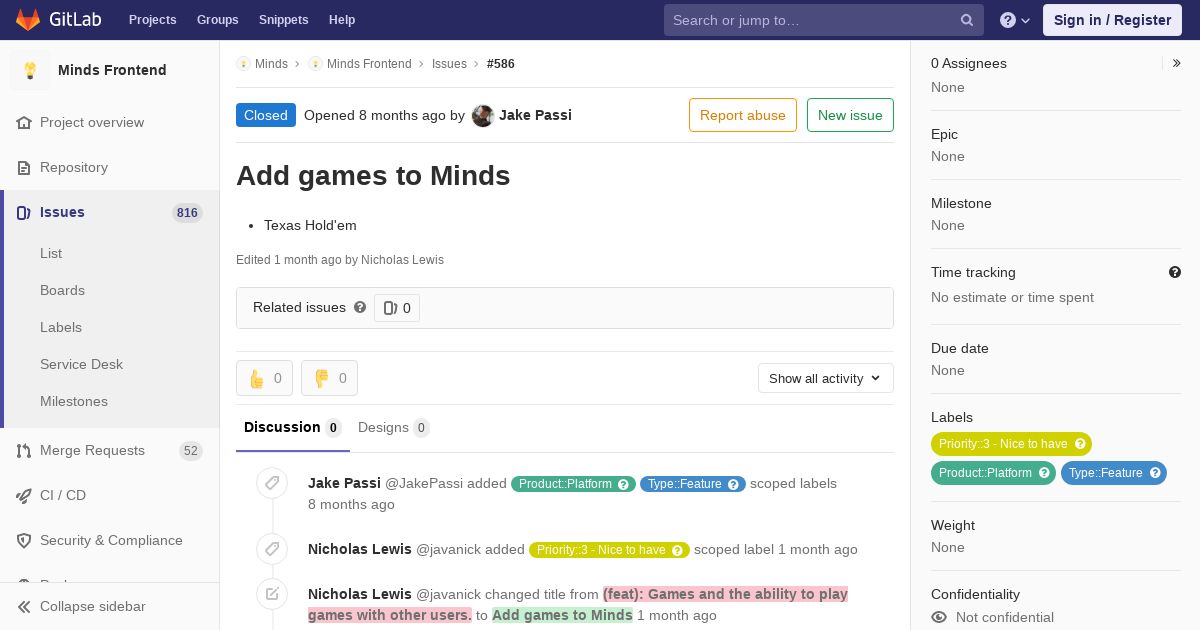Viewport: 1200px width, 630px height.
Task: Click Edited 1 month ago text
Action: click(340, 260)
